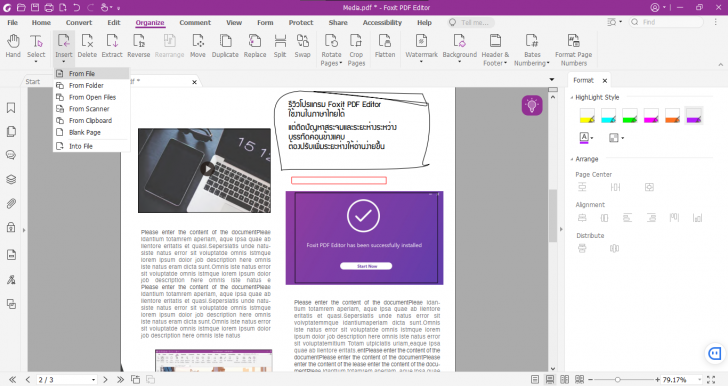Open the chat assistant icon
Screen dimensions: 728x386
point(715,354)
